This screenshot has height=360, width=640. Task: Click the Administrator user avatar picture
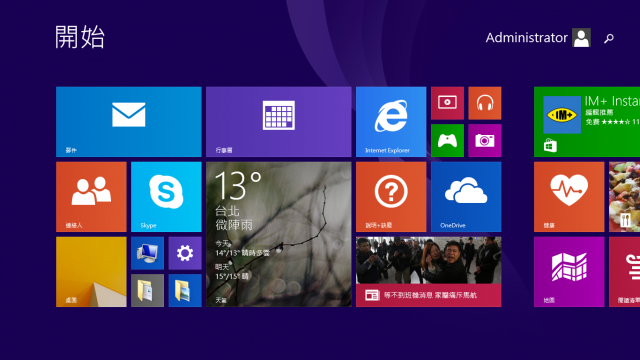[581, 38]
